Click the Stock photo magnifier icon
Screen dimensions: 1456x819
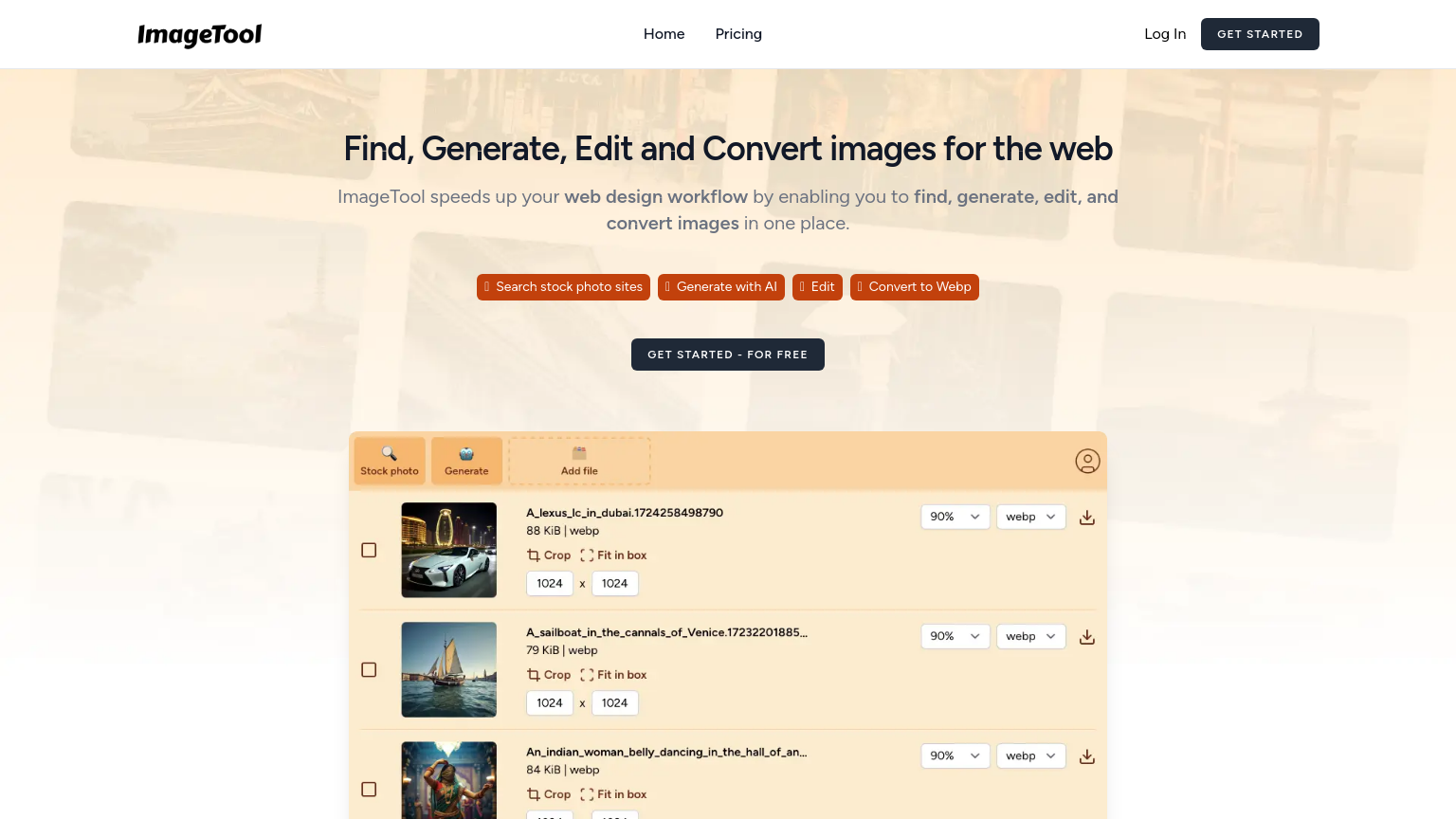389,454
